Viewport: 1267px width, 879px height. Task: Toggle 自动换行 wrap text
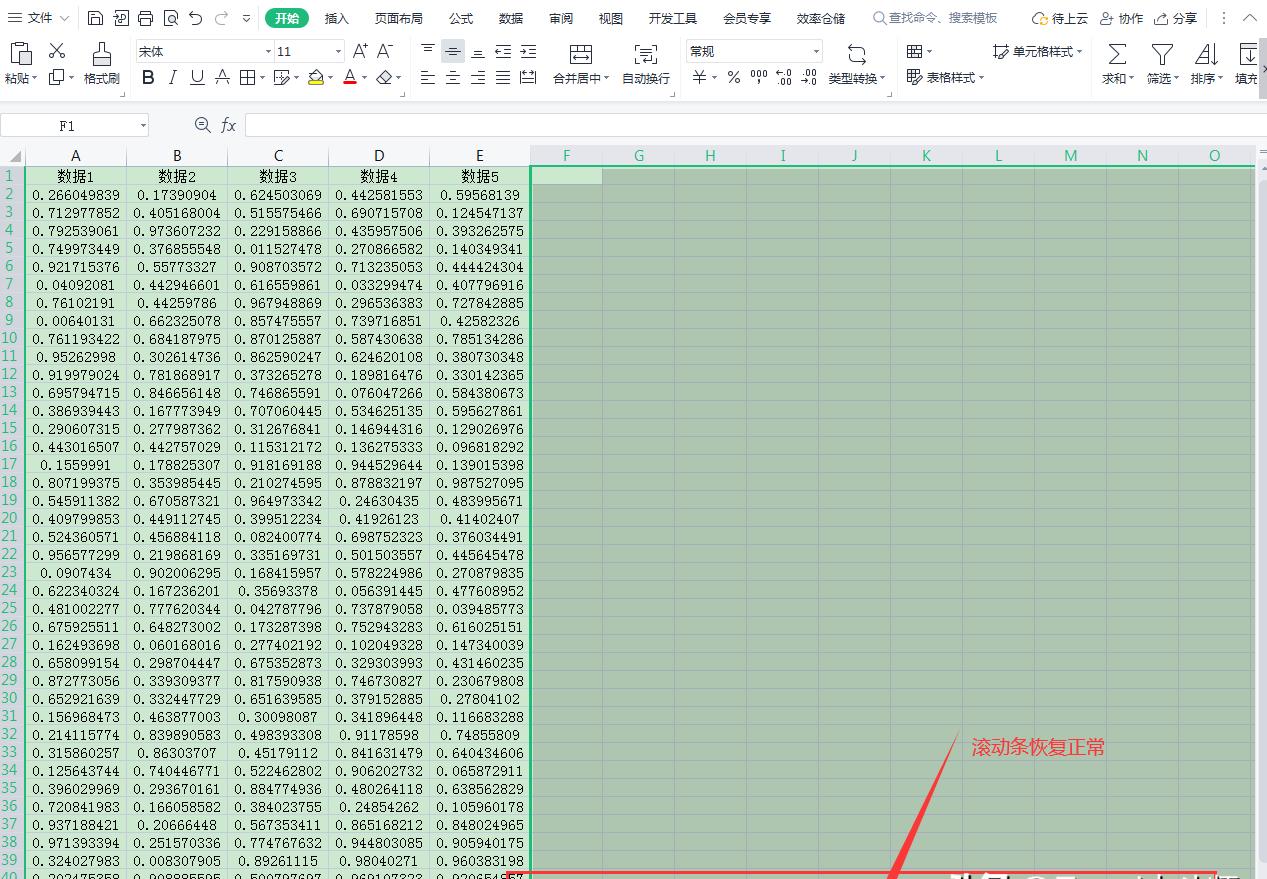tap(646, 64)
